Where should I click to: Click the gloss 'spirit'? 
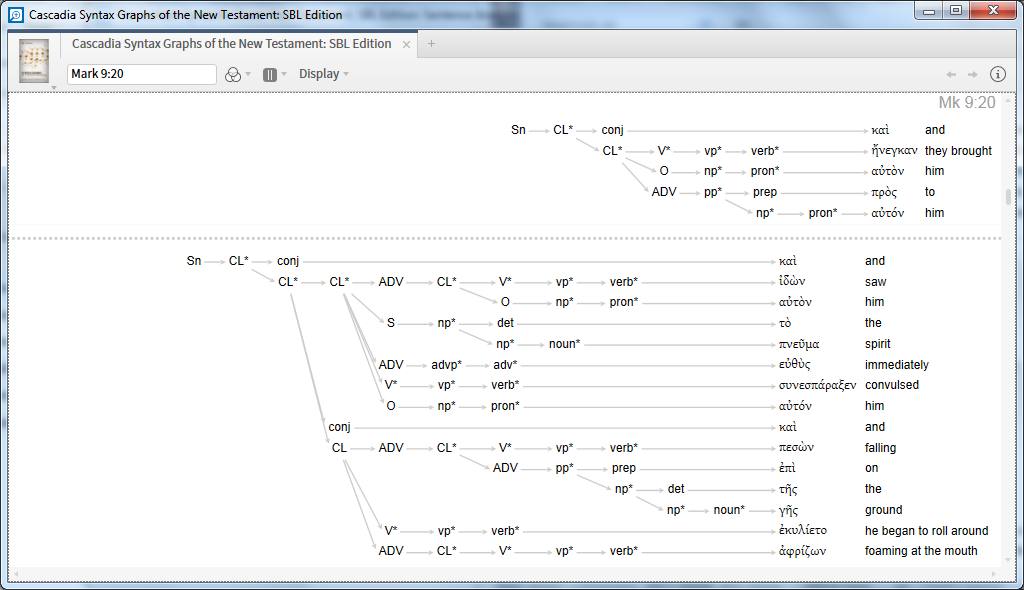[877, 344]
